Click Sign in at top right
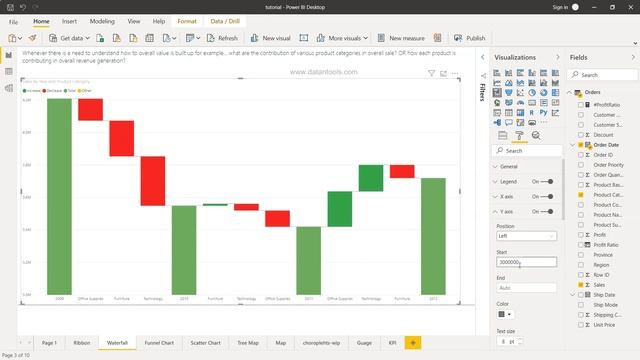The image size is (640, 360). (560, 7)
